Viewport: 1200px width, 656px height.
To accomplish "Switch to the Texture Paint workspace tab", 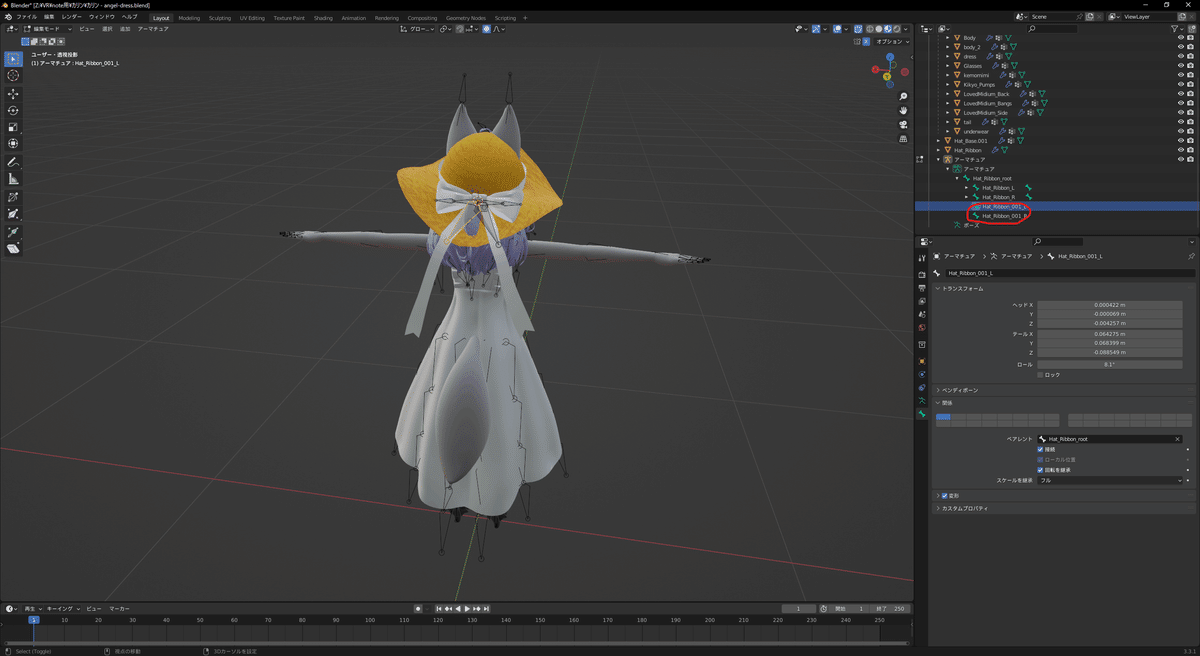I will tap(289, 18).
